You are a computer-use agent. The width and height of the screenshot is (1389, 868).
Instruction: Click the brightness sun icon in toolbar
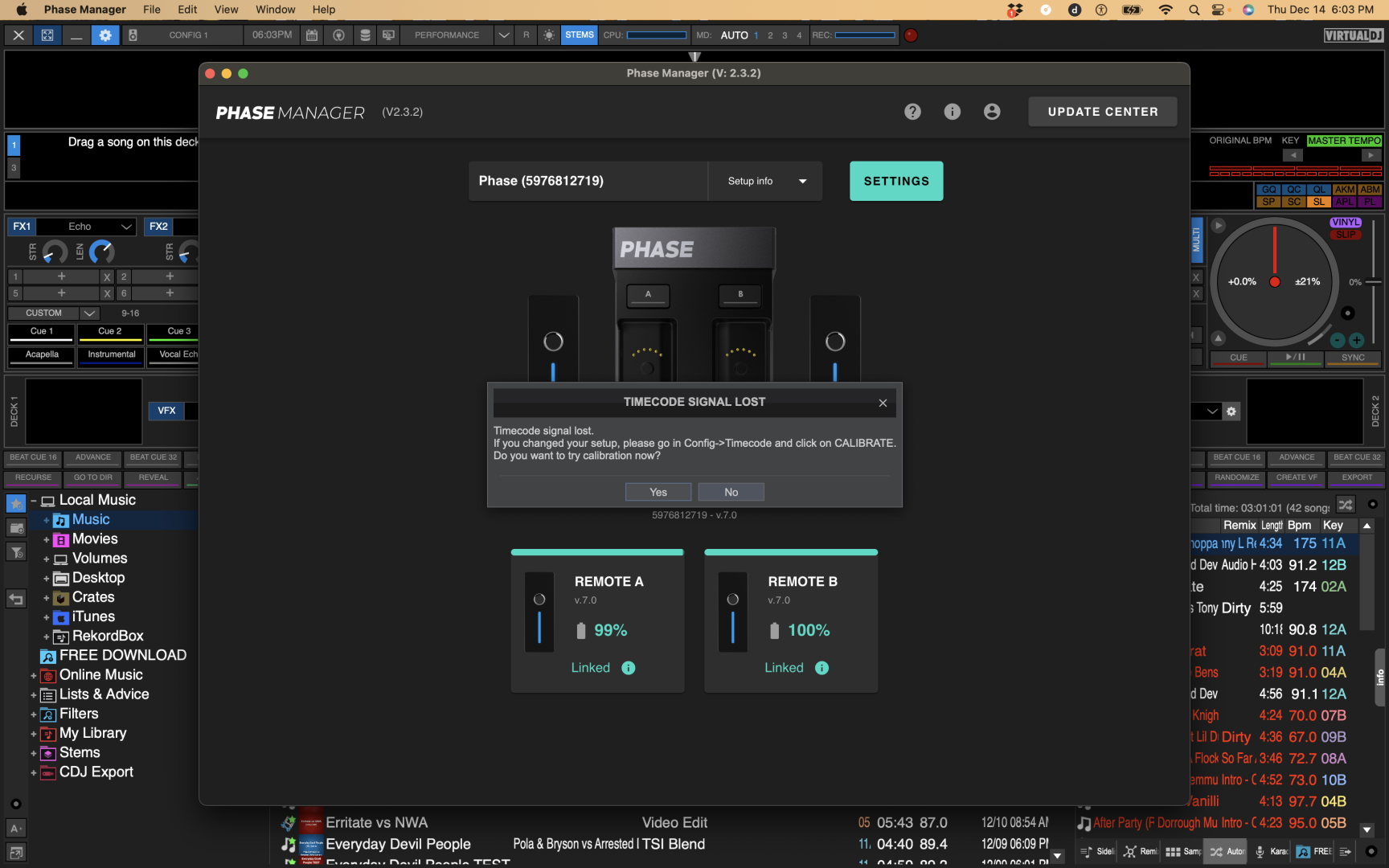[x=549, y=35]
